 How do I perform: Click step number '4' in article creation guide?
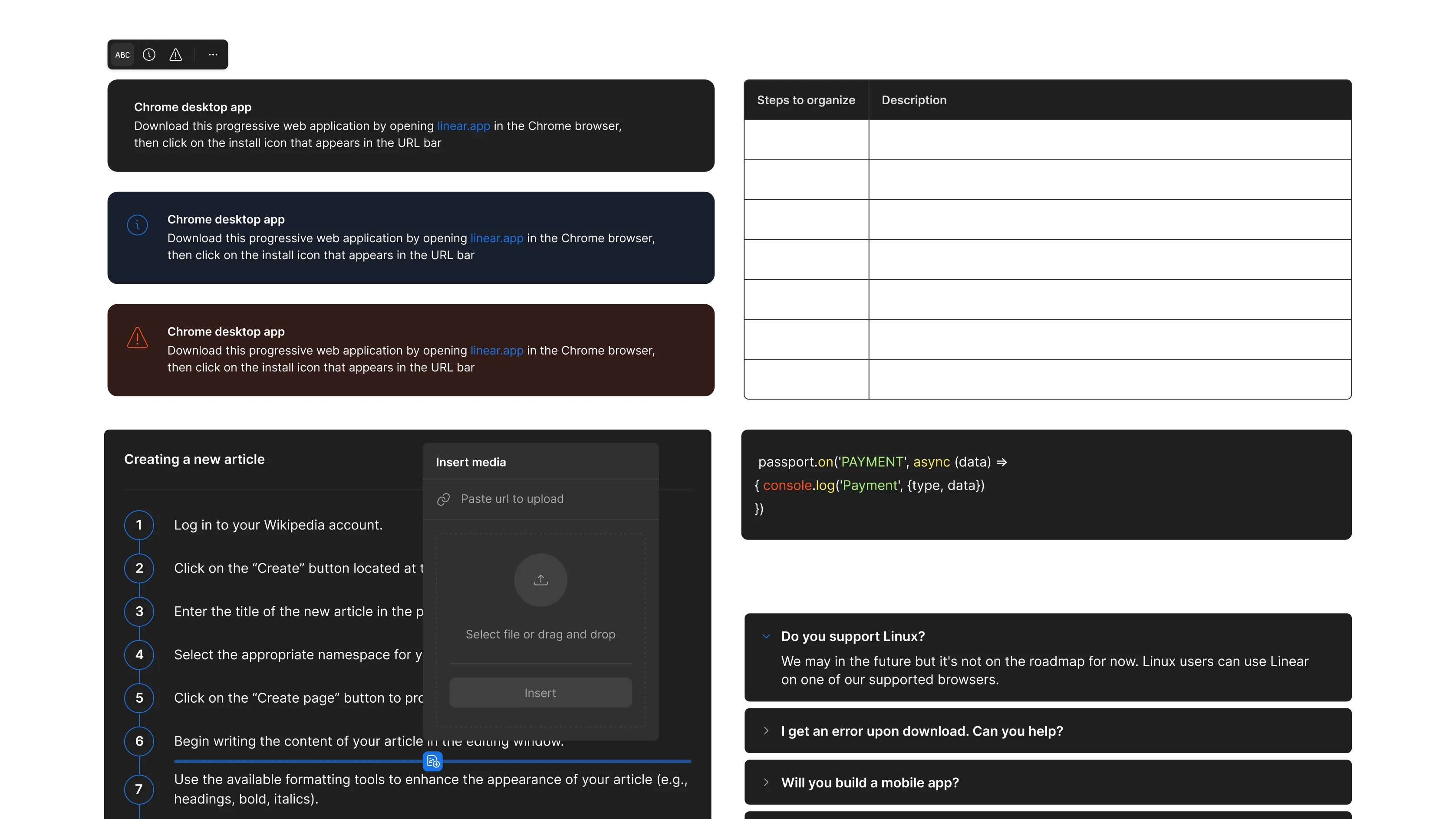(140, 654)
